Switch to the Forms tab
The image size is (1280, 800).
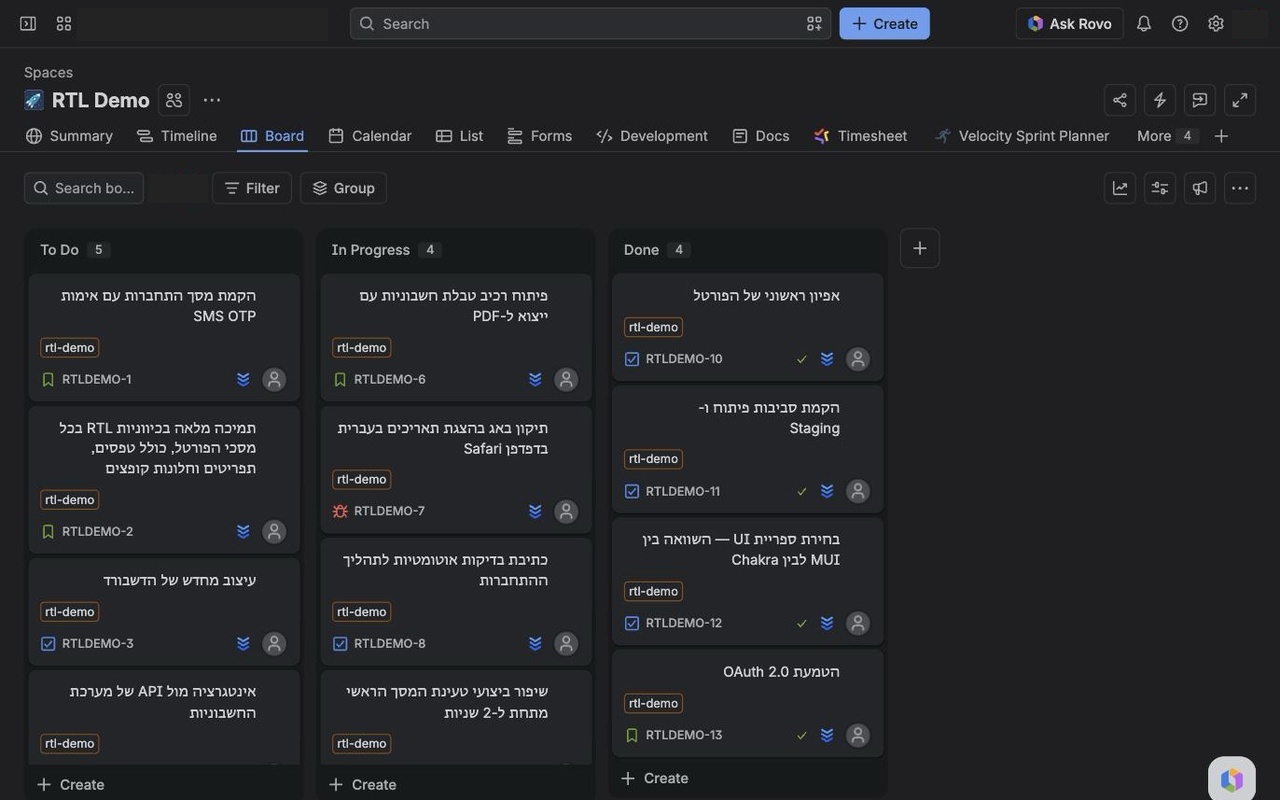(540, 136)
